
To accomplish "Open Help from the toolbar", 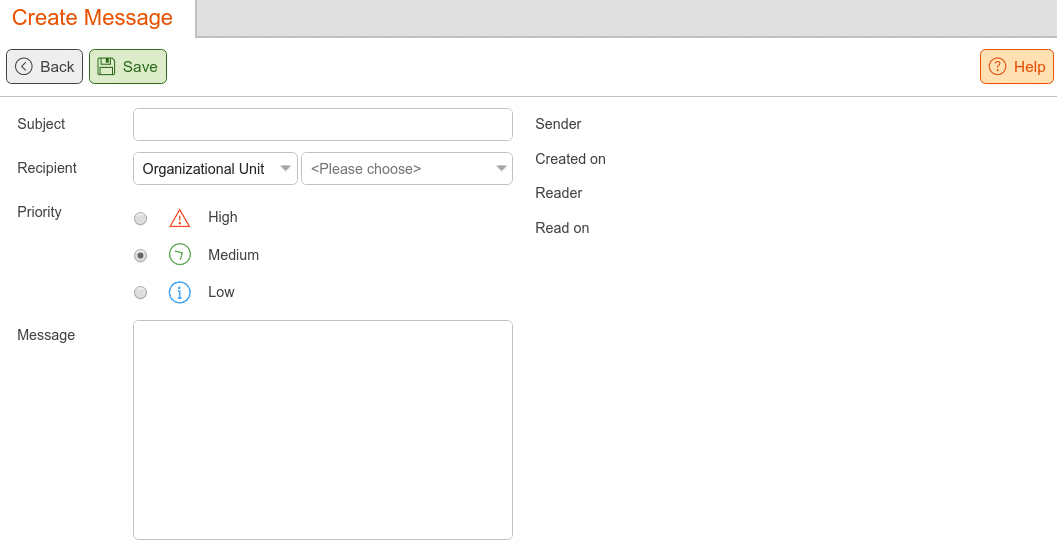I will [x=1017, y=66].
